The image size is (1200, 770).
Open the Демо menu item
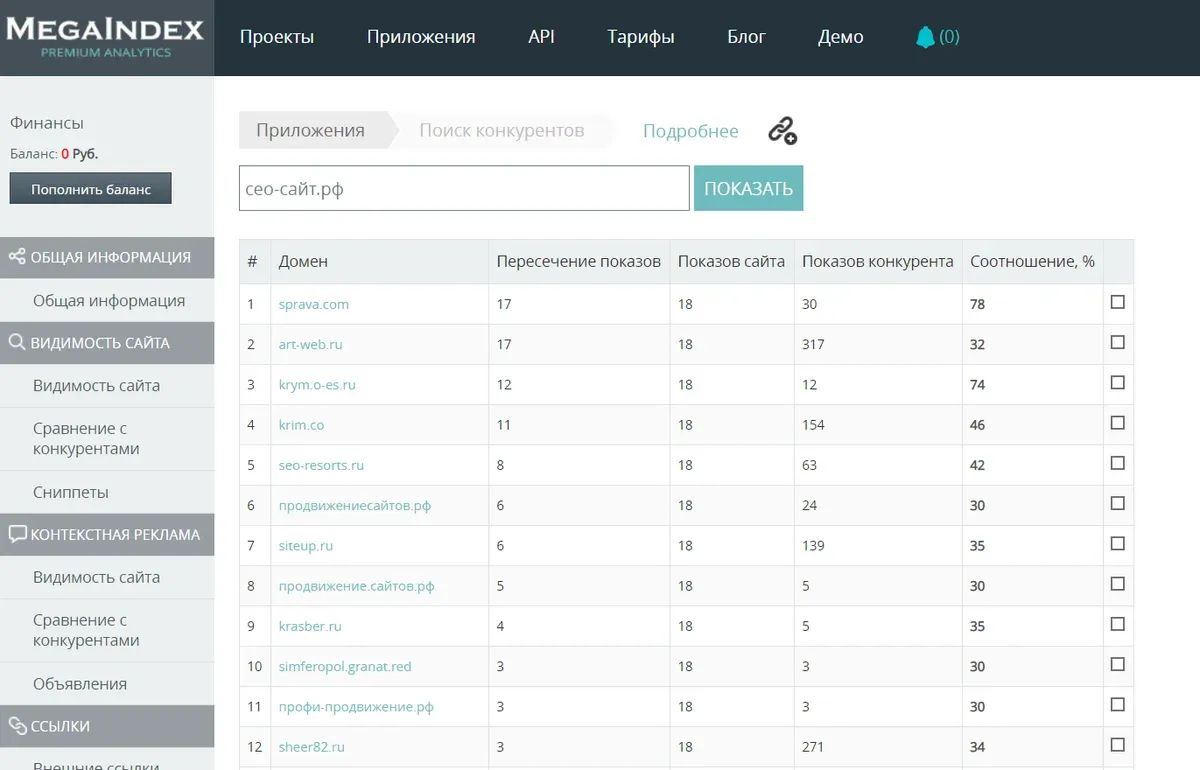tap(841, 37)
